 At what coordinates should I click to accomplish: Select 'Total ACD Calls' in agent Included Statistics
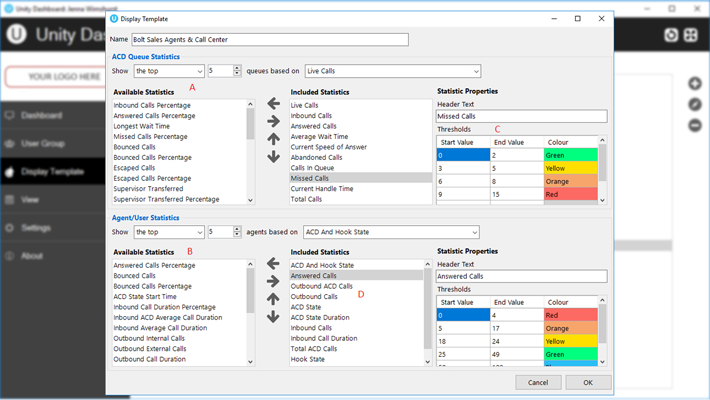point(314,348)
